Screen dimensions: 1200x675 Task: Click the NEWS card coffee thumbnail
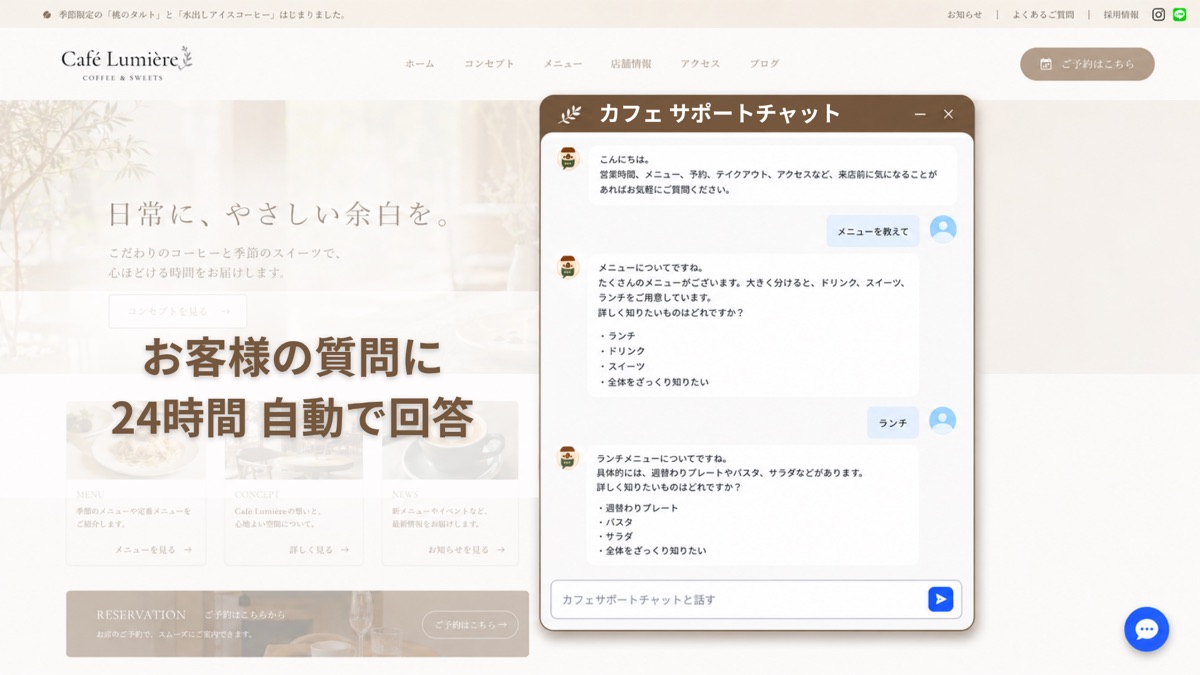click(x=450, y=440)
